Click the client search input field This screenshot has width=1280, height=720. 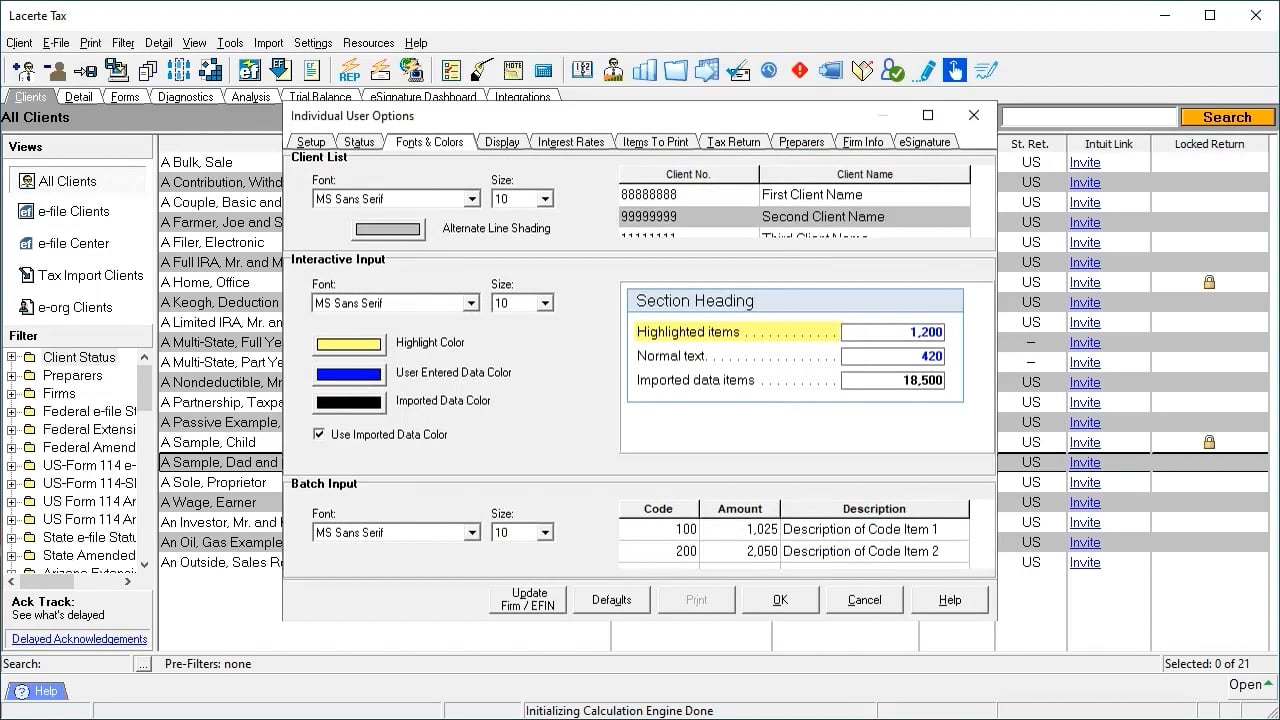(1089, 117)
